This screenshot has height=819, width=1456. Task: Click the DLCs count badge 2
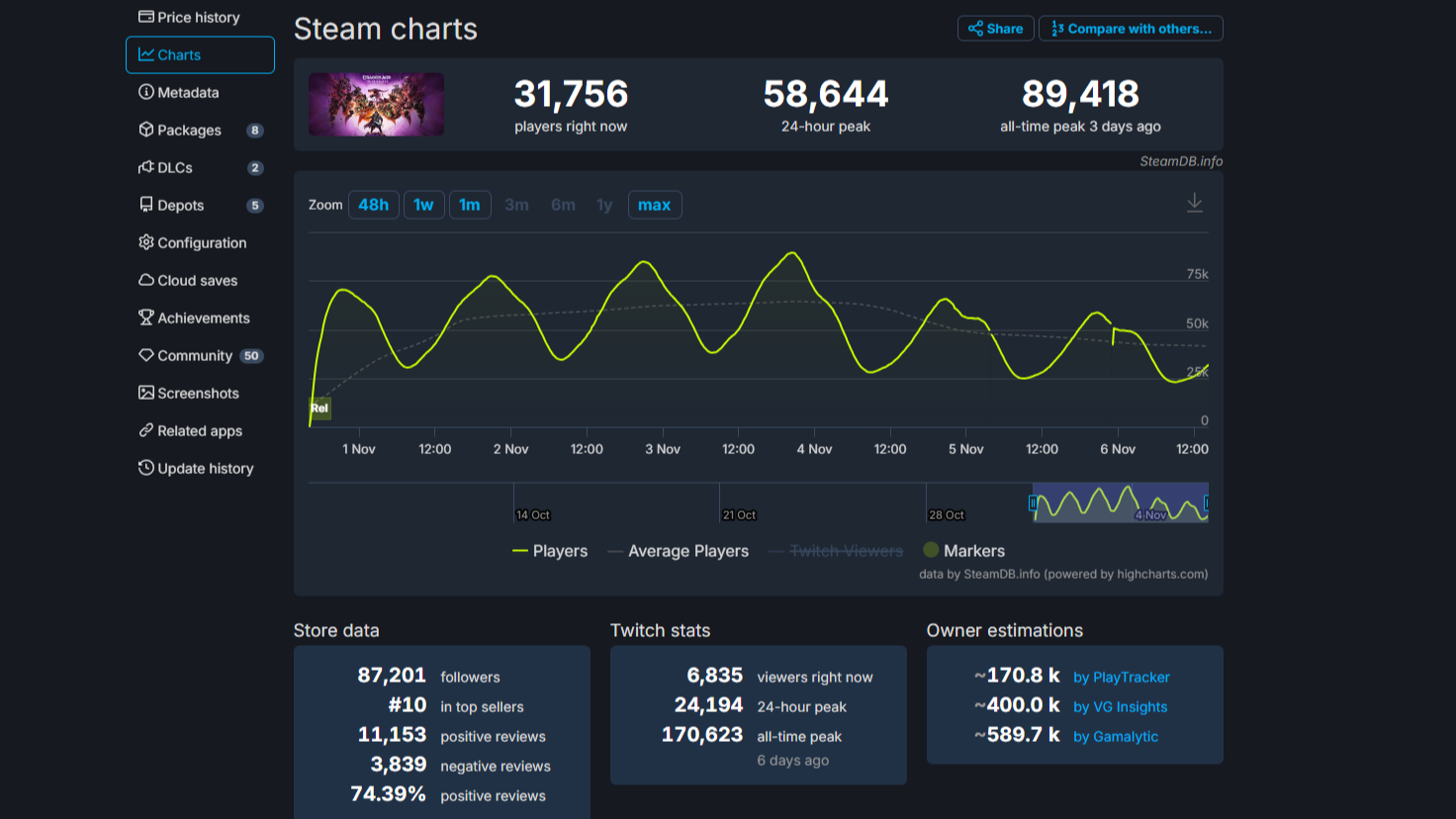point(255,168)
